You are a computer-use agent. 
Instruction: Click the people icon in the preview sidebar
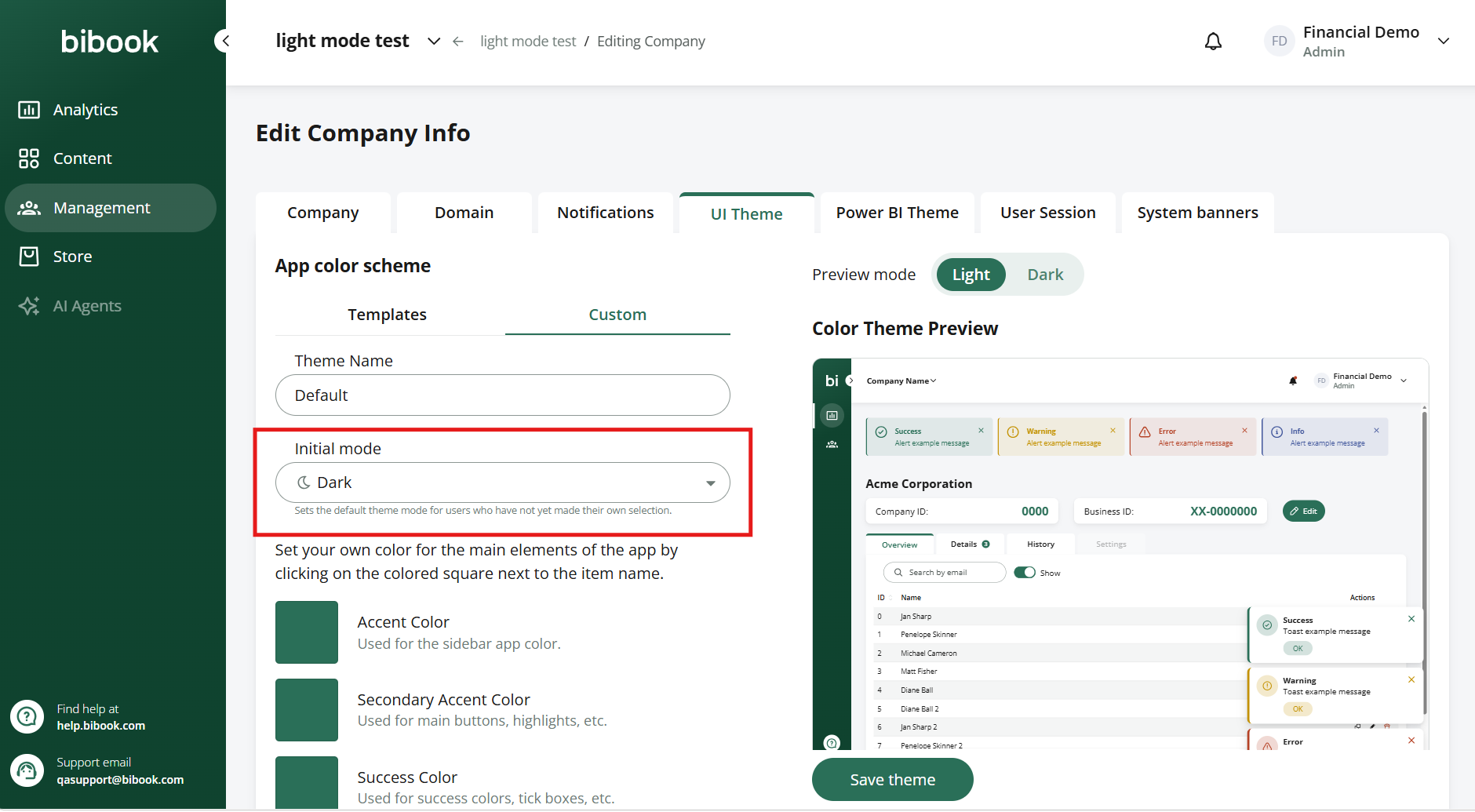coord(832,445)
